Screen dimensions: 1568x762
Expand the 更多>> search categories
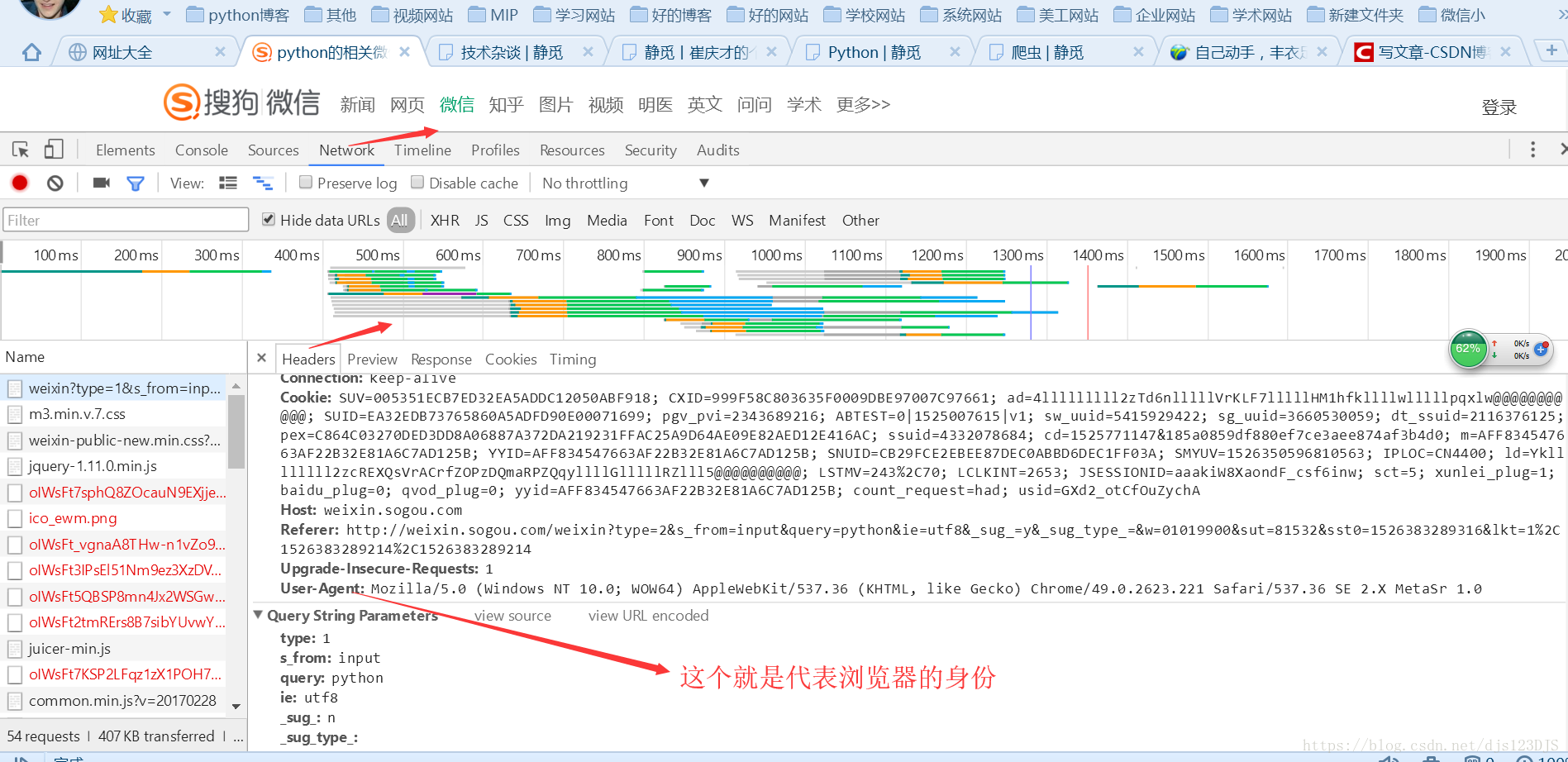point(863,104)
